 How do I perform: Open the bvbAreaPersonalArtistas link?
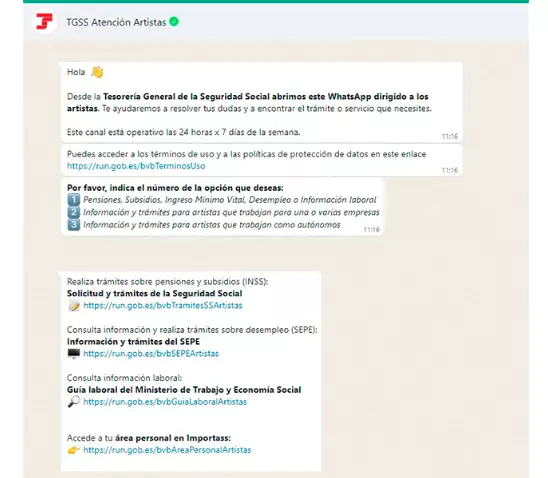tap(167, 450)
